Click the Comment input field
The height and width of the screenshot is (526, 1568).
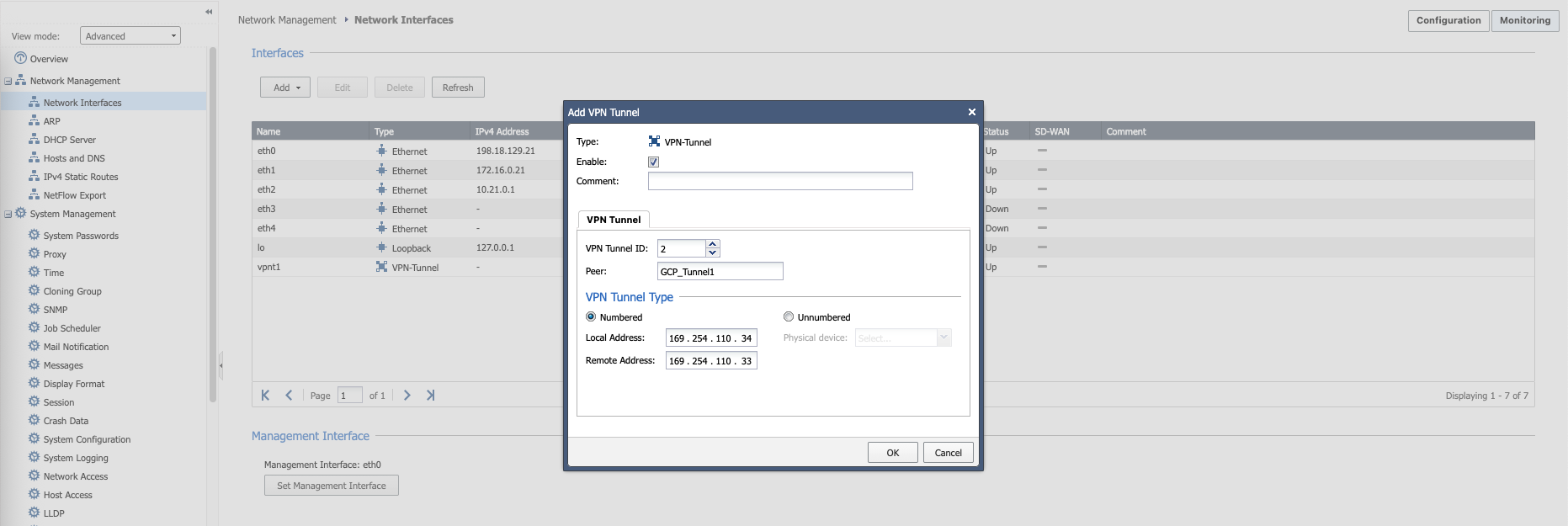point(780,181)
